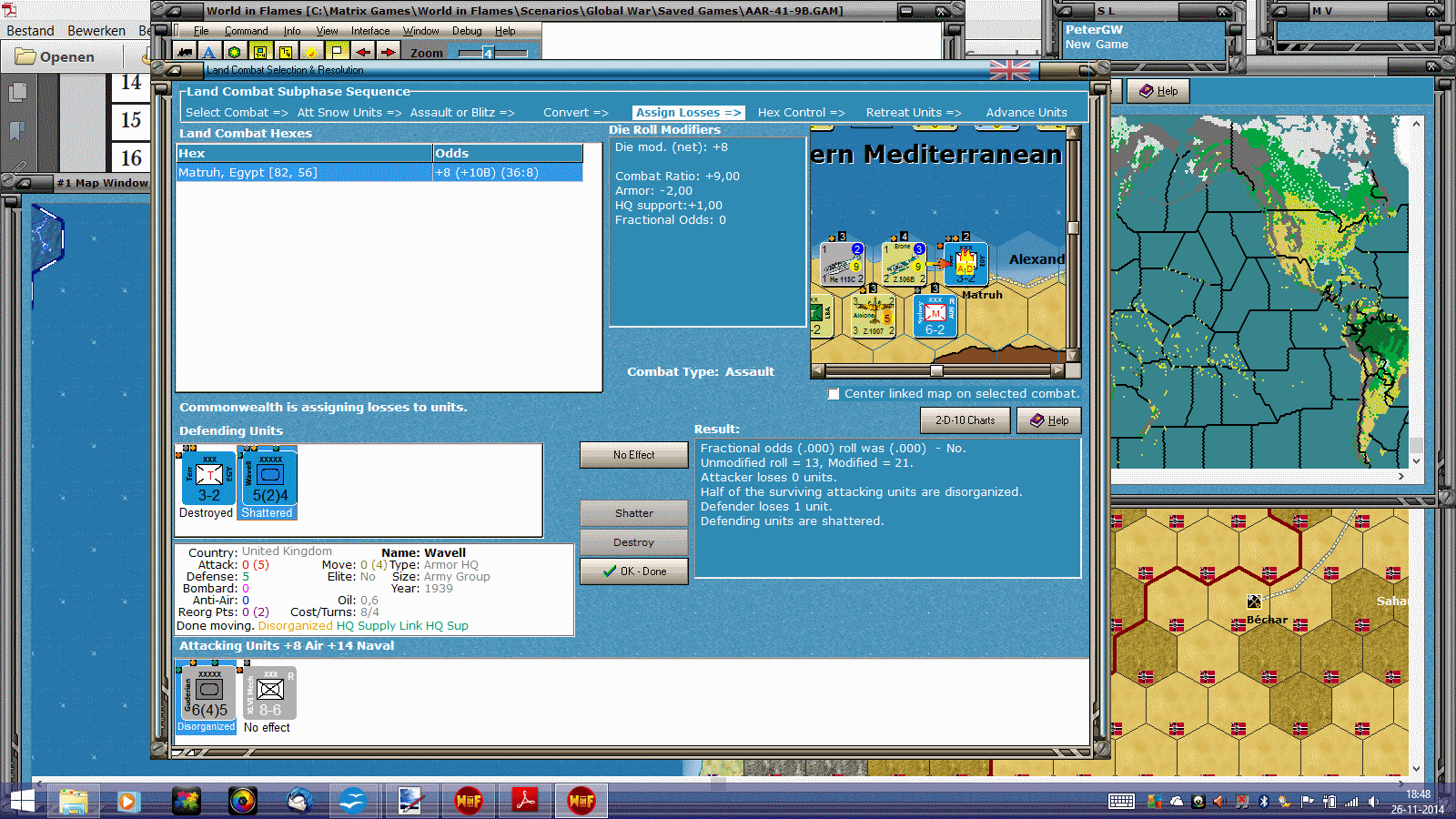Adjust the Zoom slider handle
Screen dimensions: 1456x819
point(488,54)
